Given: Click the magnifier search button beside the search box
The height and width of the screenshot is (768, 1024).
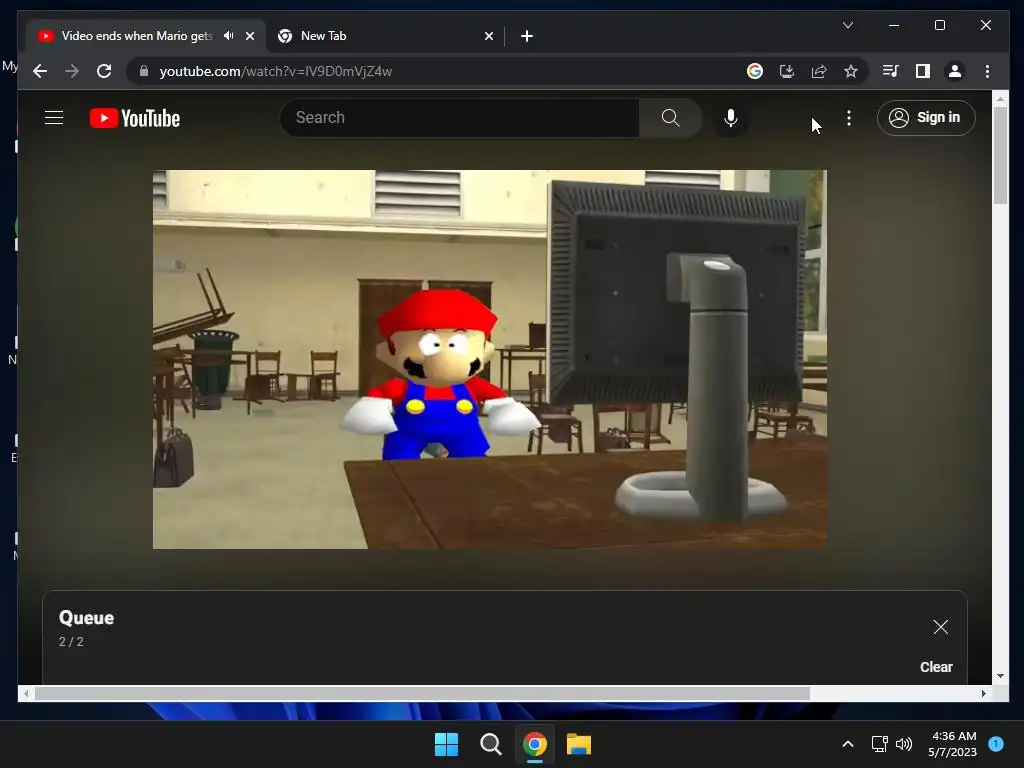Looking at the screenshot, I should click(x=670, y=118).
